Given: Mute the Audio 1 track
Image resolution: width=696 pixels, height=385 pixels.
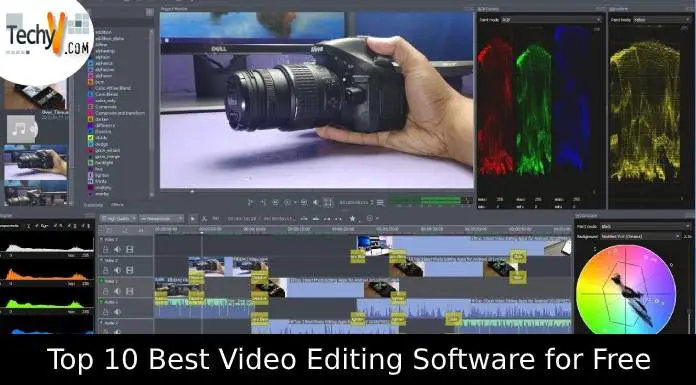Looking at the screenshot, I should [x=117, y=312].
